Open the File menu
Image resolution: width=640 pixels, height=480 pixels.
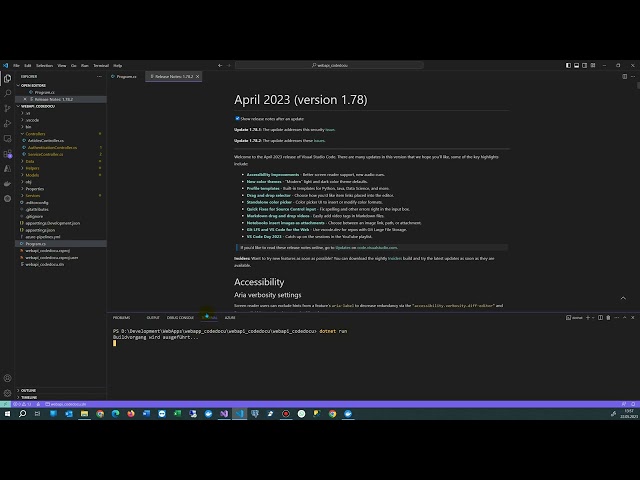pyautogui.click(x=16, y=65)
